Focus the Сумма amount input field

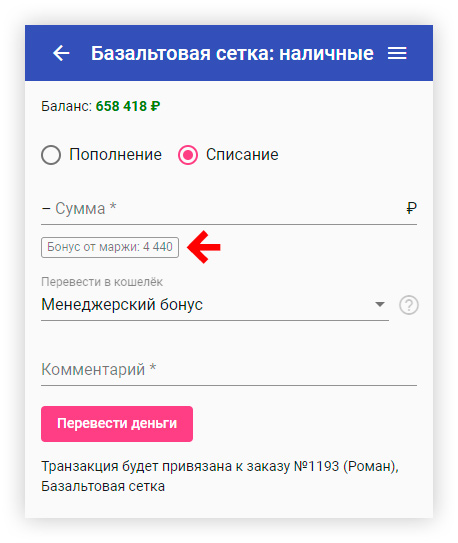coord(229,209)
